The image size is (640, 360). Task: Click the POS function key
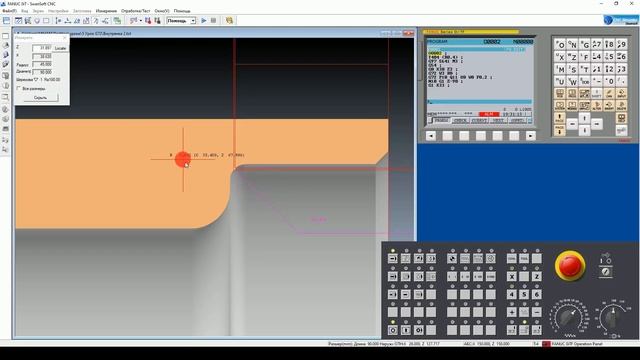pos(560,93)
